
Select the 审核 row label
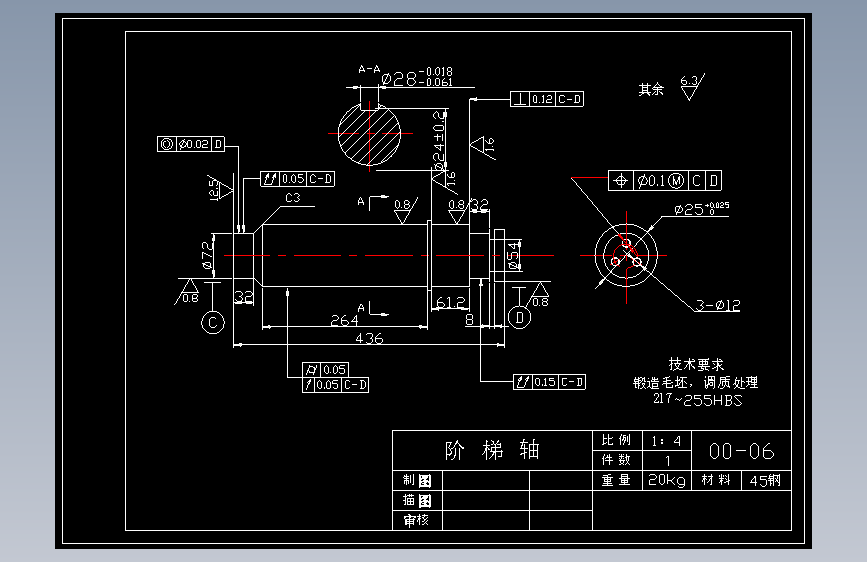[416, 520]
